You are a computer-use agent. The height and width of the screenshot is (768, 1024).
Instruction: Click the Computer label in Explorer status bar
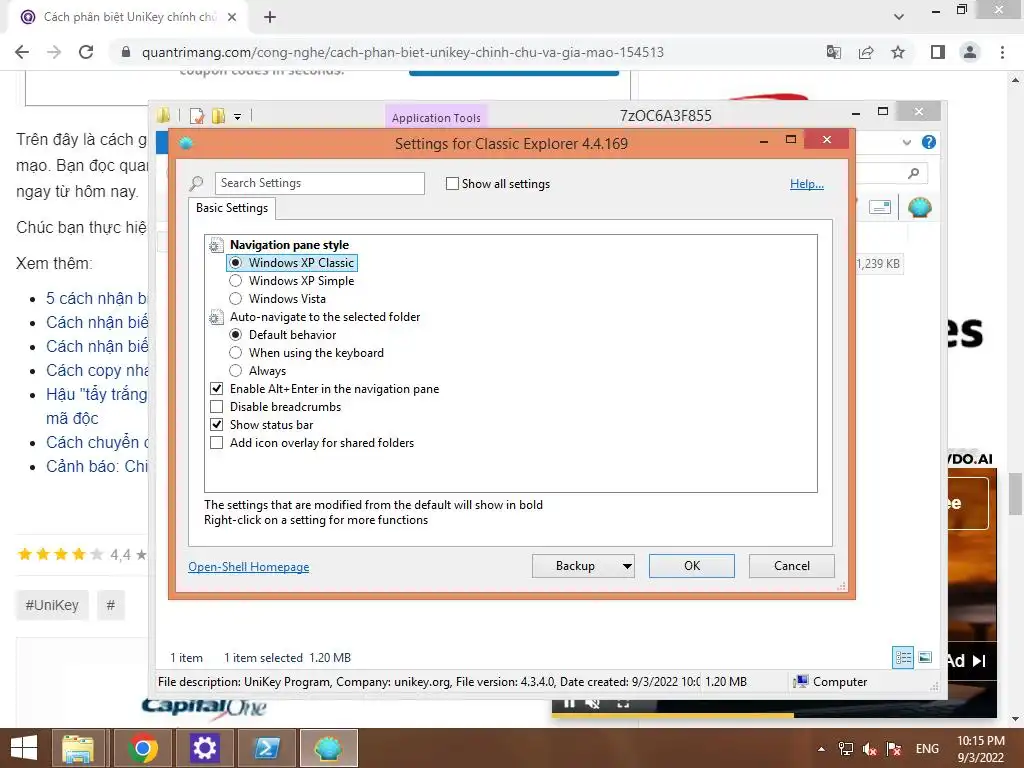pyautogui.click(x=840, y=682)
